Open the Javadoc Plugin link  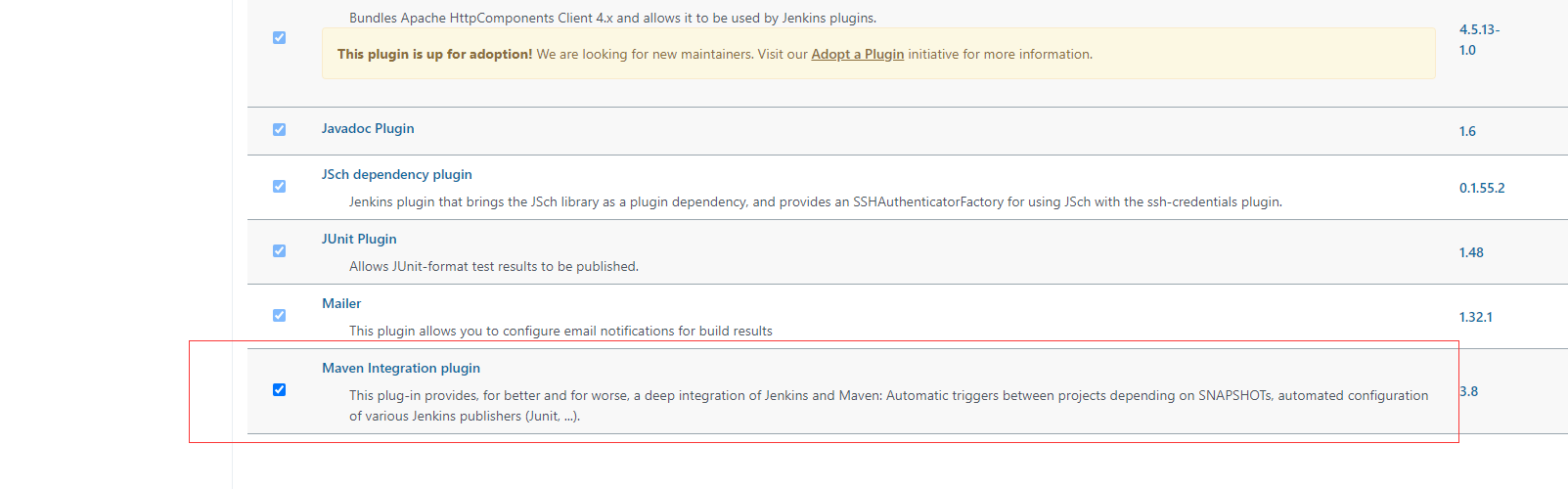pyautogui.click(x=368, y=128)
